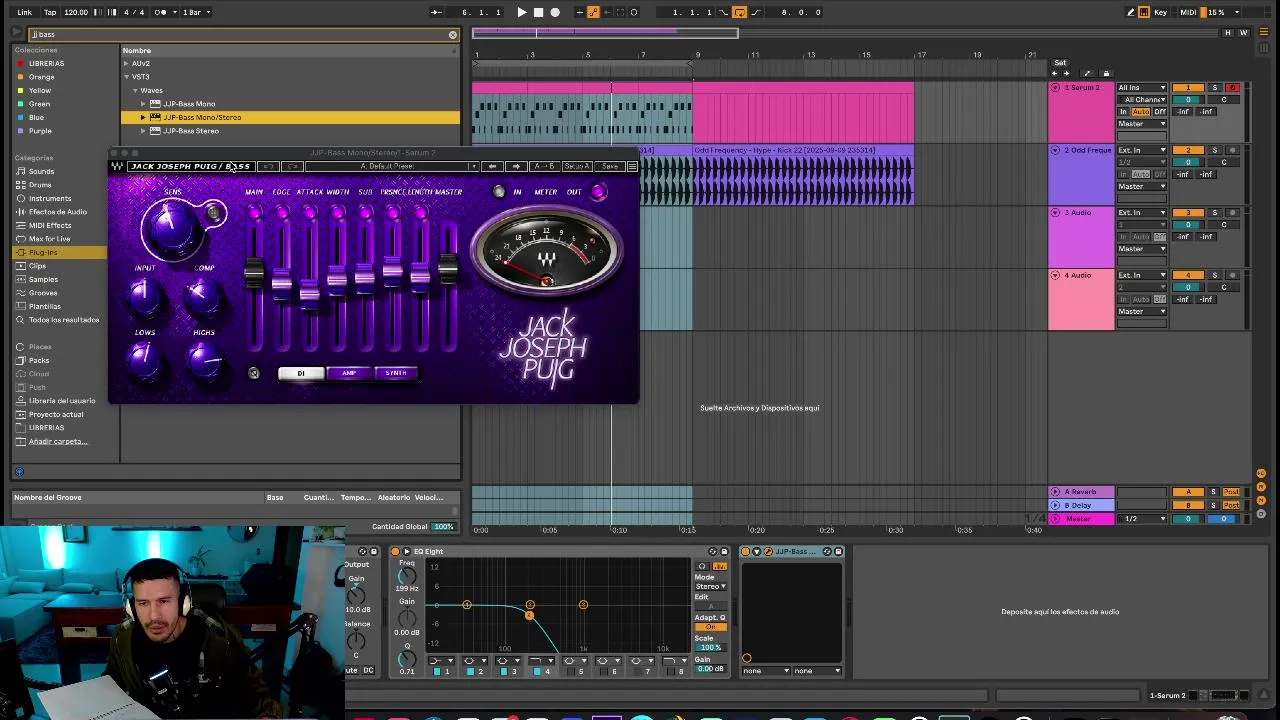
Task: Stop playback with the Stop button
Action: pos(538,12)
